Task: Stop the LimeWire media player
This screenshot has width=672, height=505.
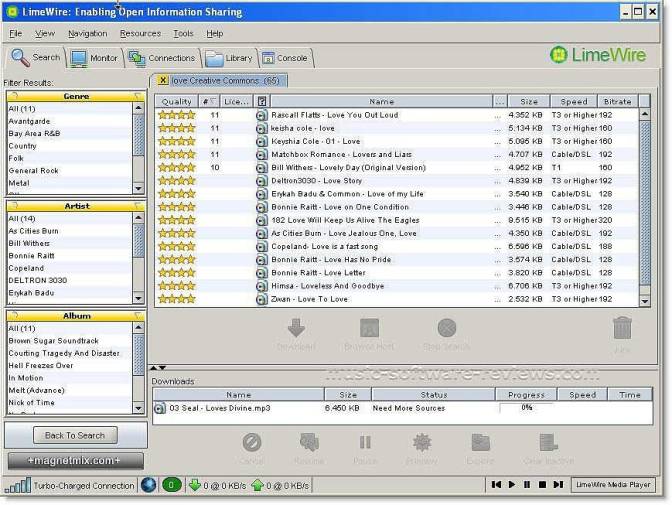Action: point(542,484)
